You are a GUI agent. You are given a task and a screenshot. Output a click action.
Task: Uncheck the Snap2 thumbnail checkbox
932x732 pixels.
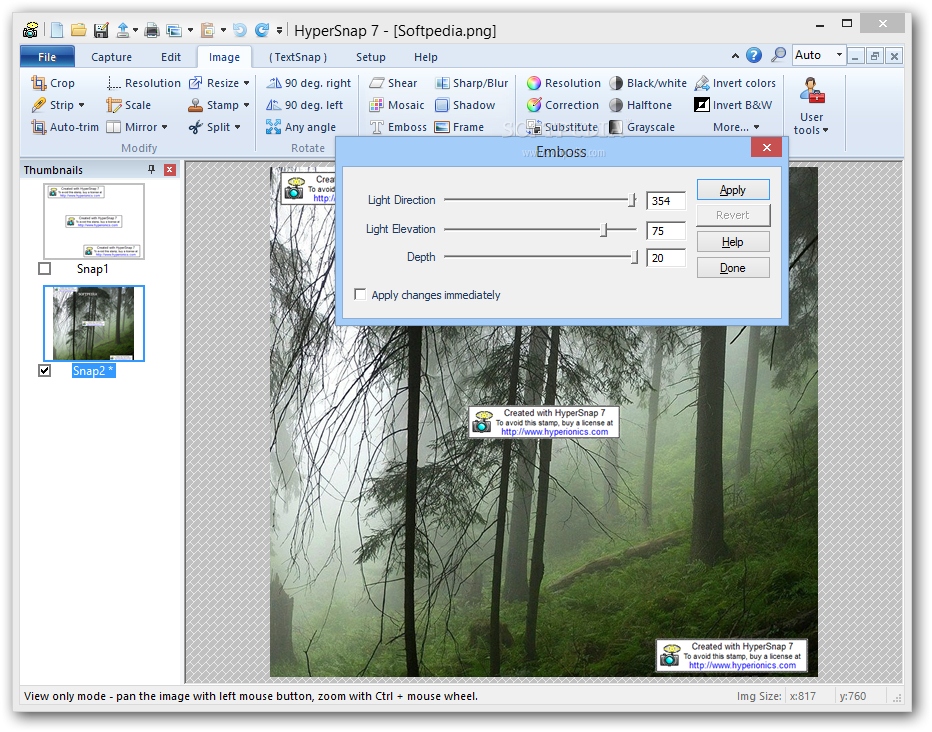[45, 371]
